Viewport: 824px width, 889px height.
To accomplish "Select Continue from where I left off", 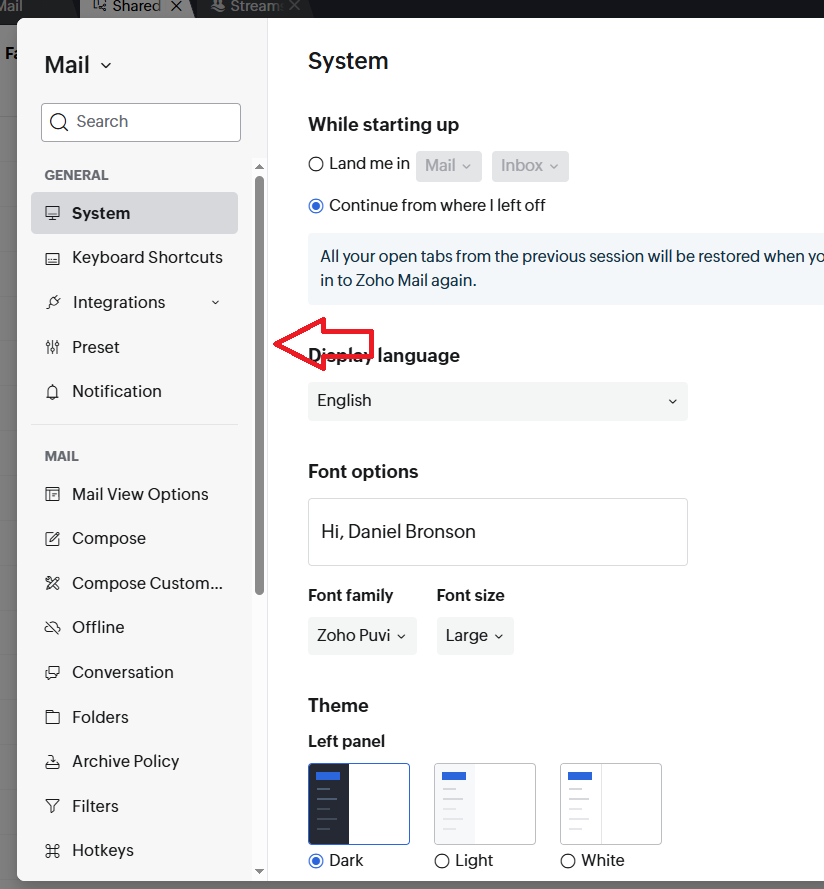I will point(316,206).
